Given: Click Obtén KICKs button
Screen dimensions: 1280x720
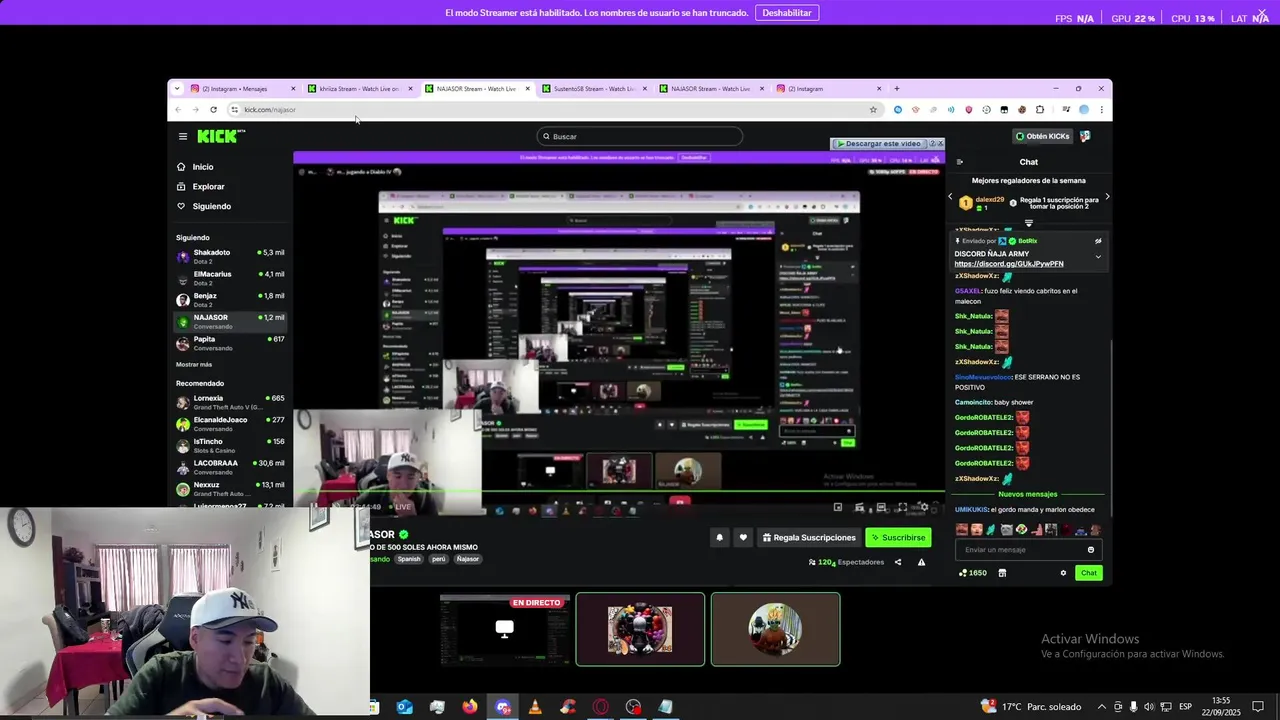Looking at the screenshot, I should 1043,136.
